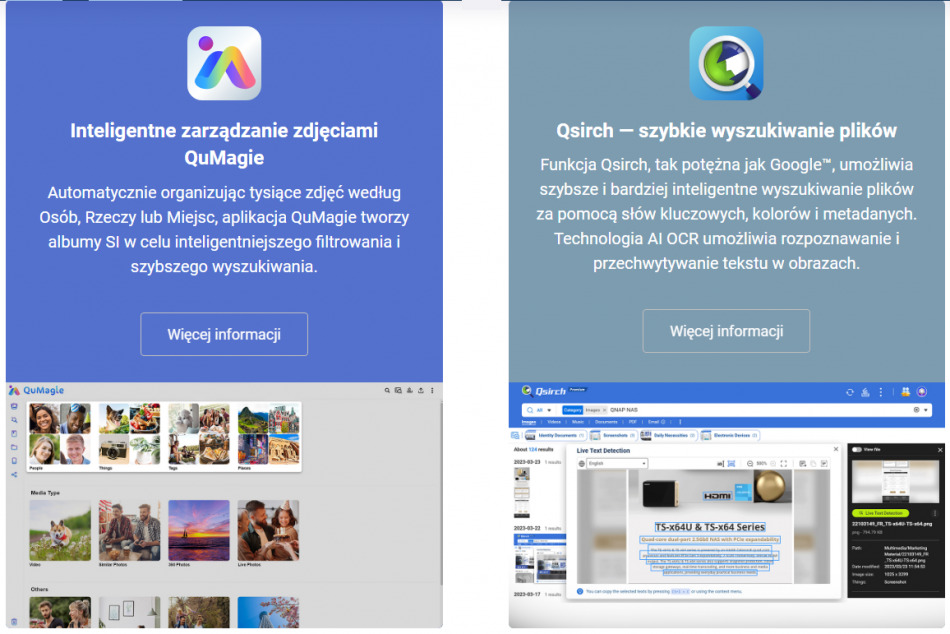Image resolution: width=950 pixels, height=634 pixels.
Task: Switch to the Videos tab in Qsirch
Action: point(555,422)
